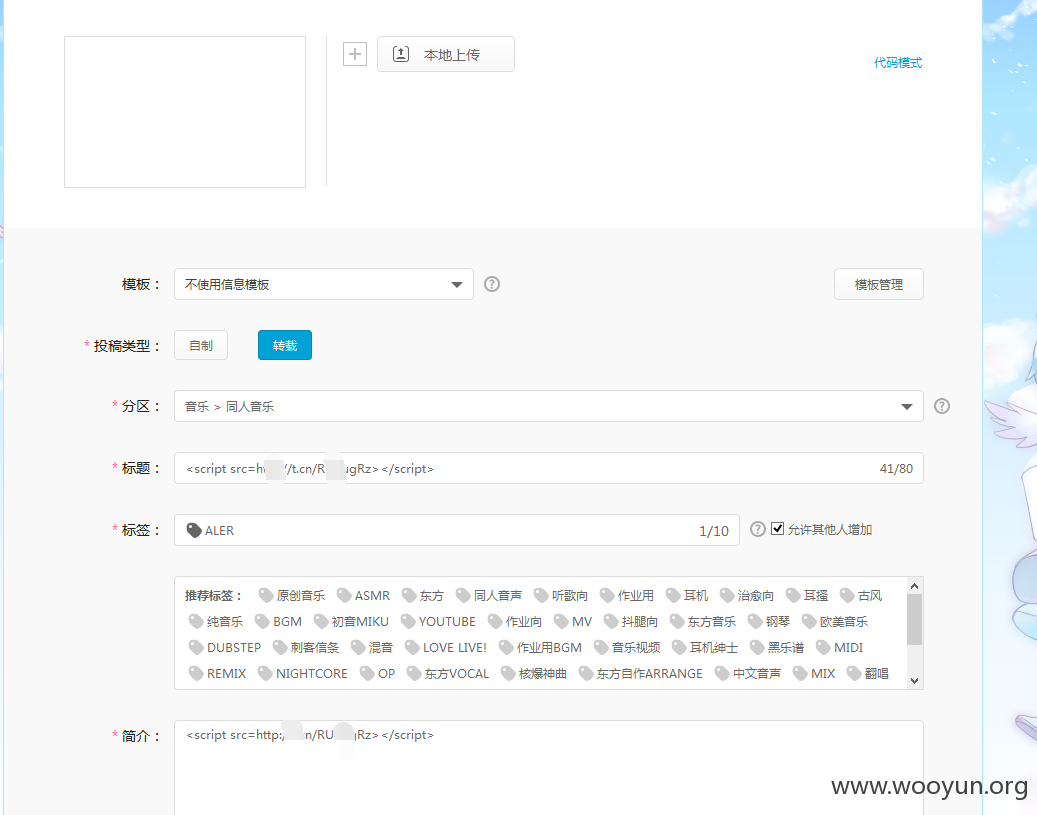The image size is (1037, 815).
Task: Add recommended tag 中文音声
Action: 748,673
